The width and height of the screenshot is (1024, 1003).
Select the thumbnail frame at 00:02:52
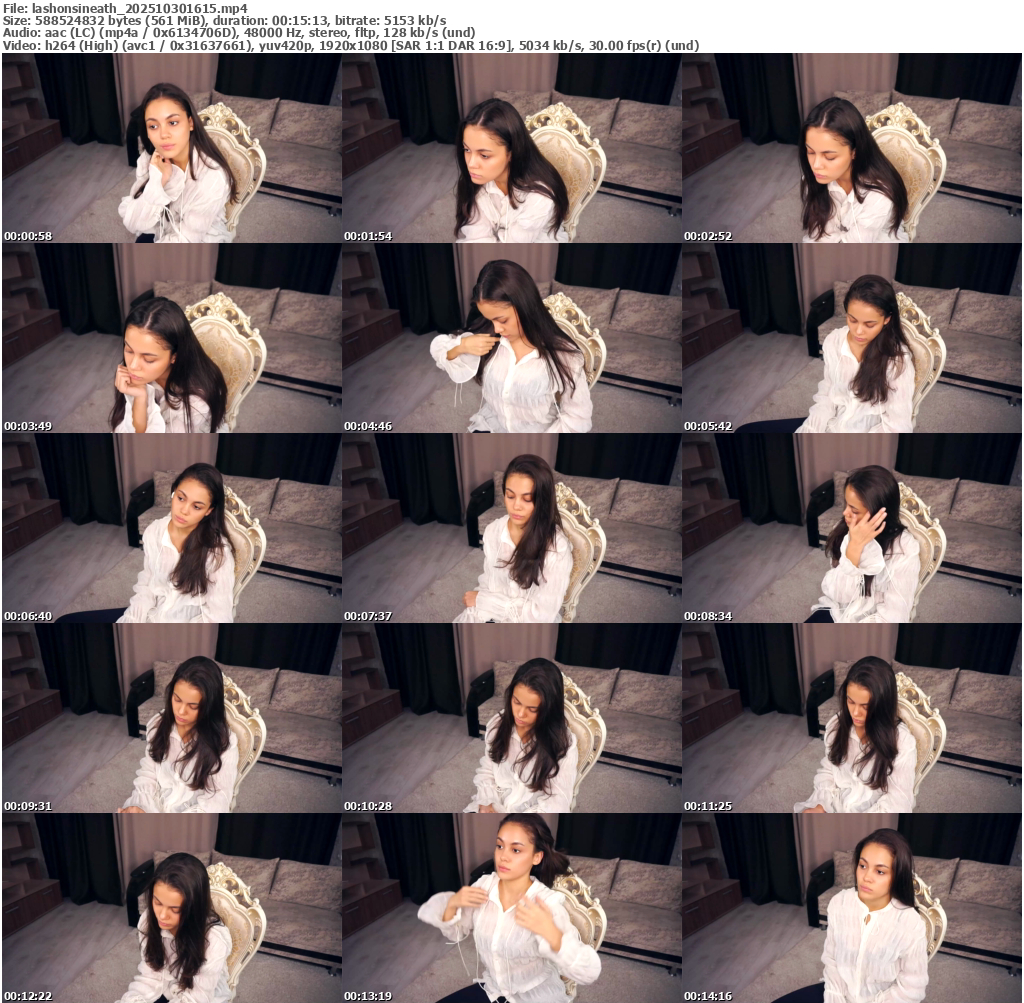click(x=852, y=148)
